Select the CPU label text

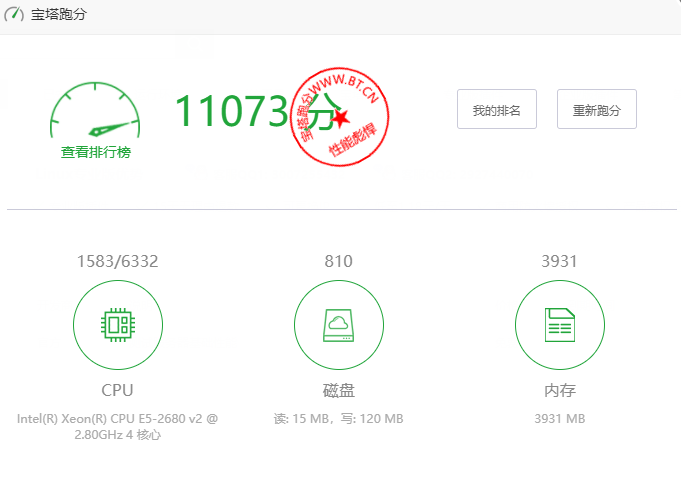click(117, 390)
